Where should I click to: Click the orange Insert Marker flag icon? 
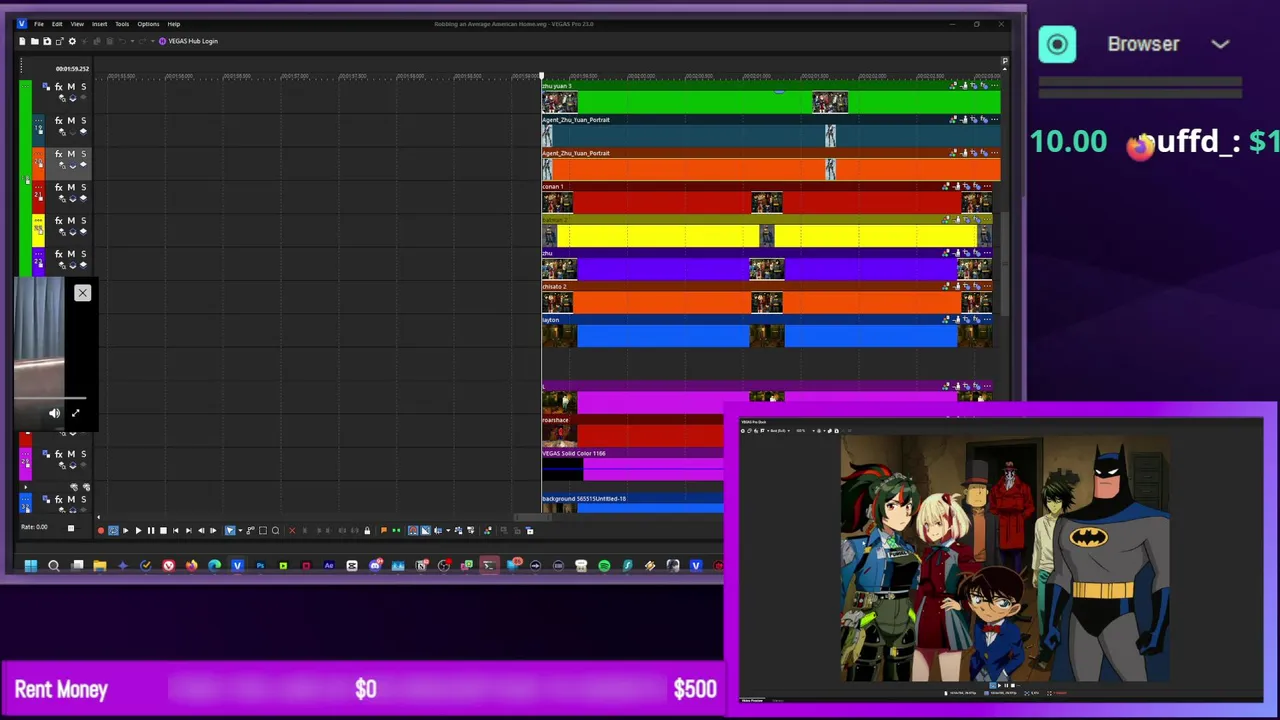click(x=383, y=530)
